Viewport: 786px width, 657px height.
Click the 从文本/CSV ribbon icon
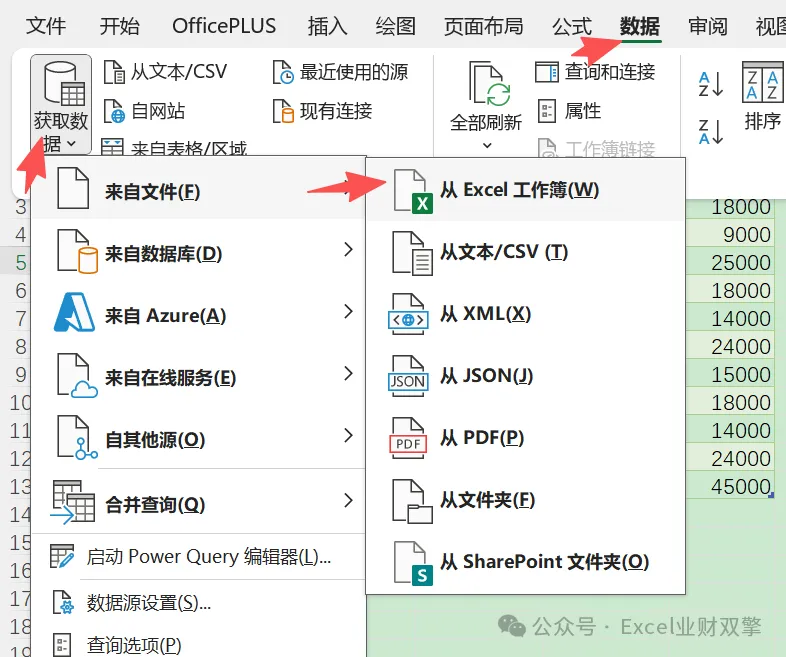114,72
